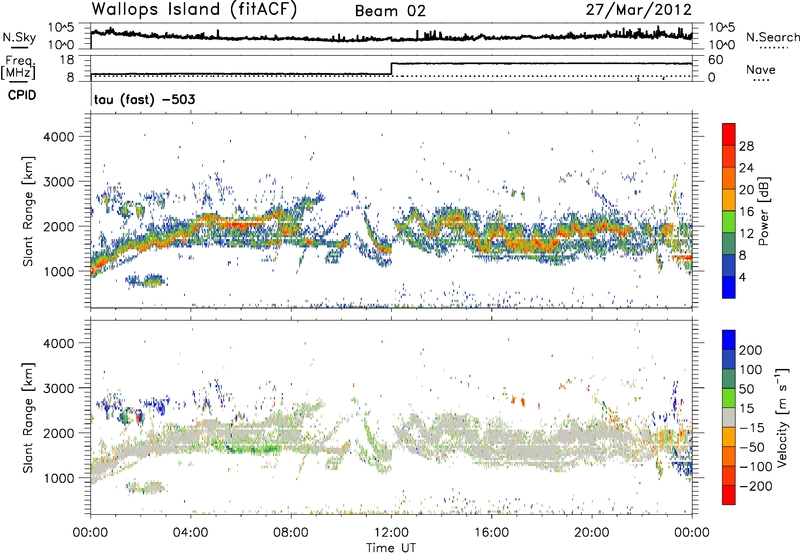Pick the gray segment of velocity color bar
Image resolution: width=800 pixels, height=554 pixels.
coord(729,418)
